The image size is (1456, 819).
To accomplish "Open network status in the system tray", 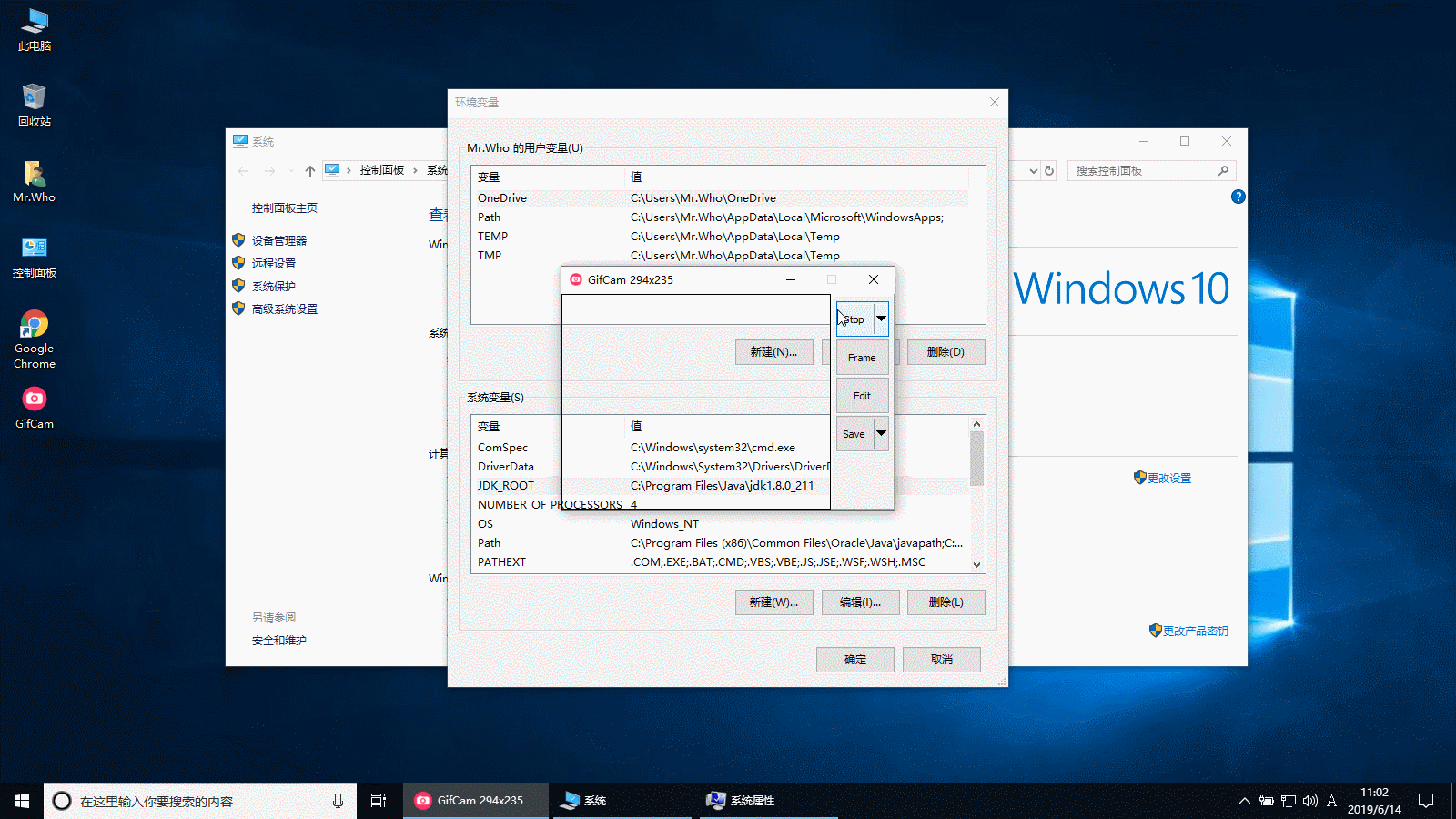I will 1289,801.
